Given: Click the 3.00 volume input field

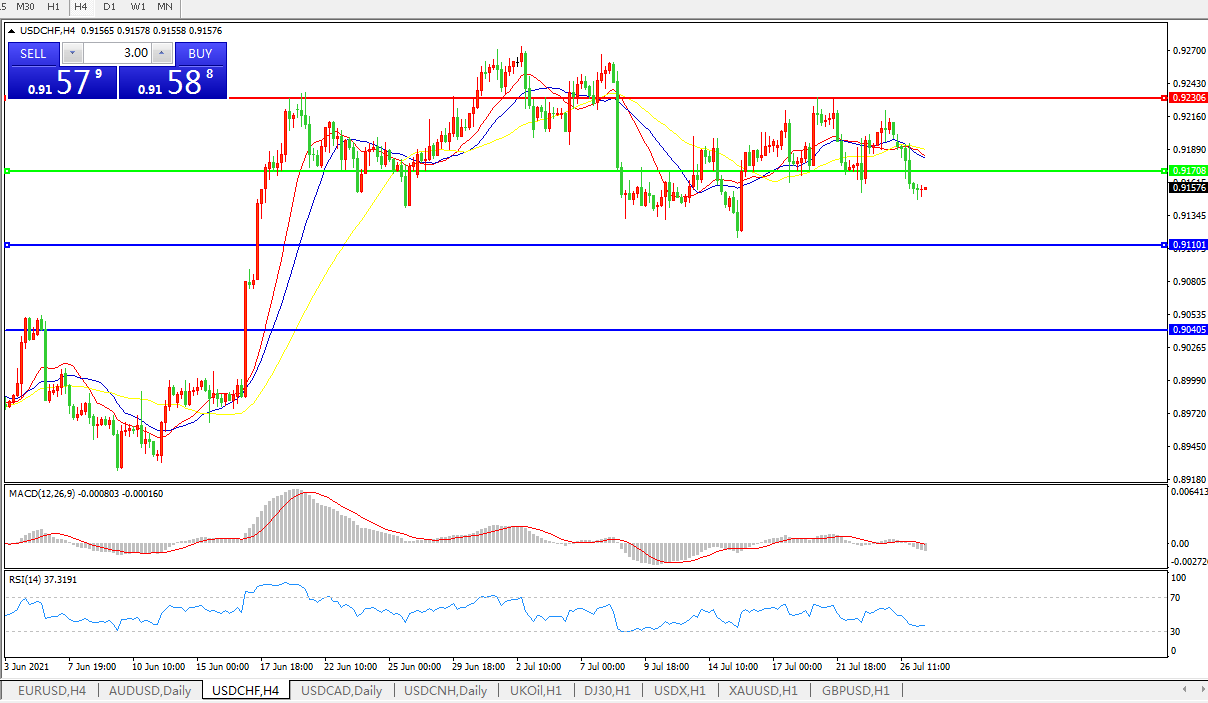Looking at the screenshot, I should pyautogui.click(x=117, y=53).
